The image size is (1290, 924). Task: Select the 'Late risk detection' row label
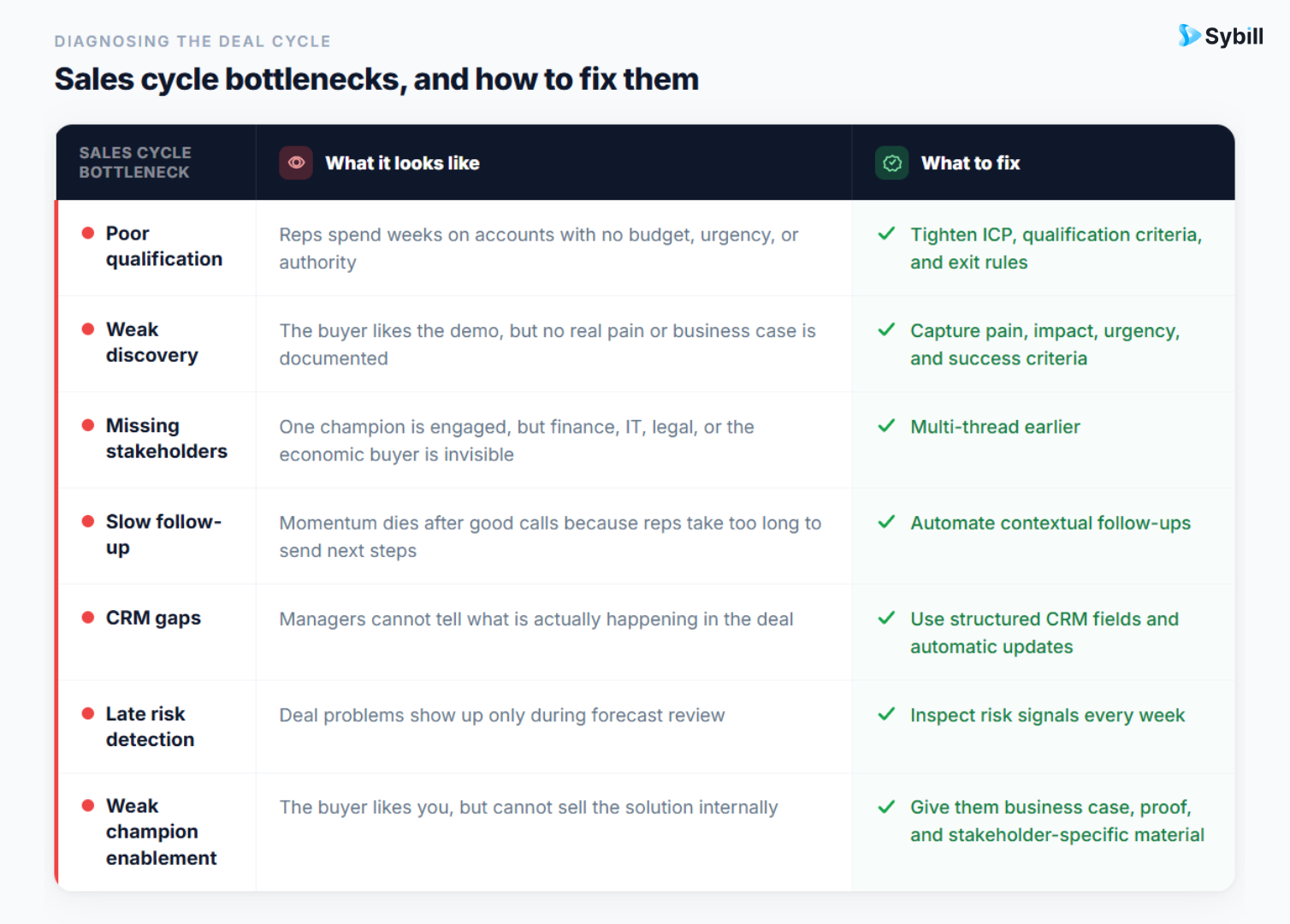coord(150,726)
